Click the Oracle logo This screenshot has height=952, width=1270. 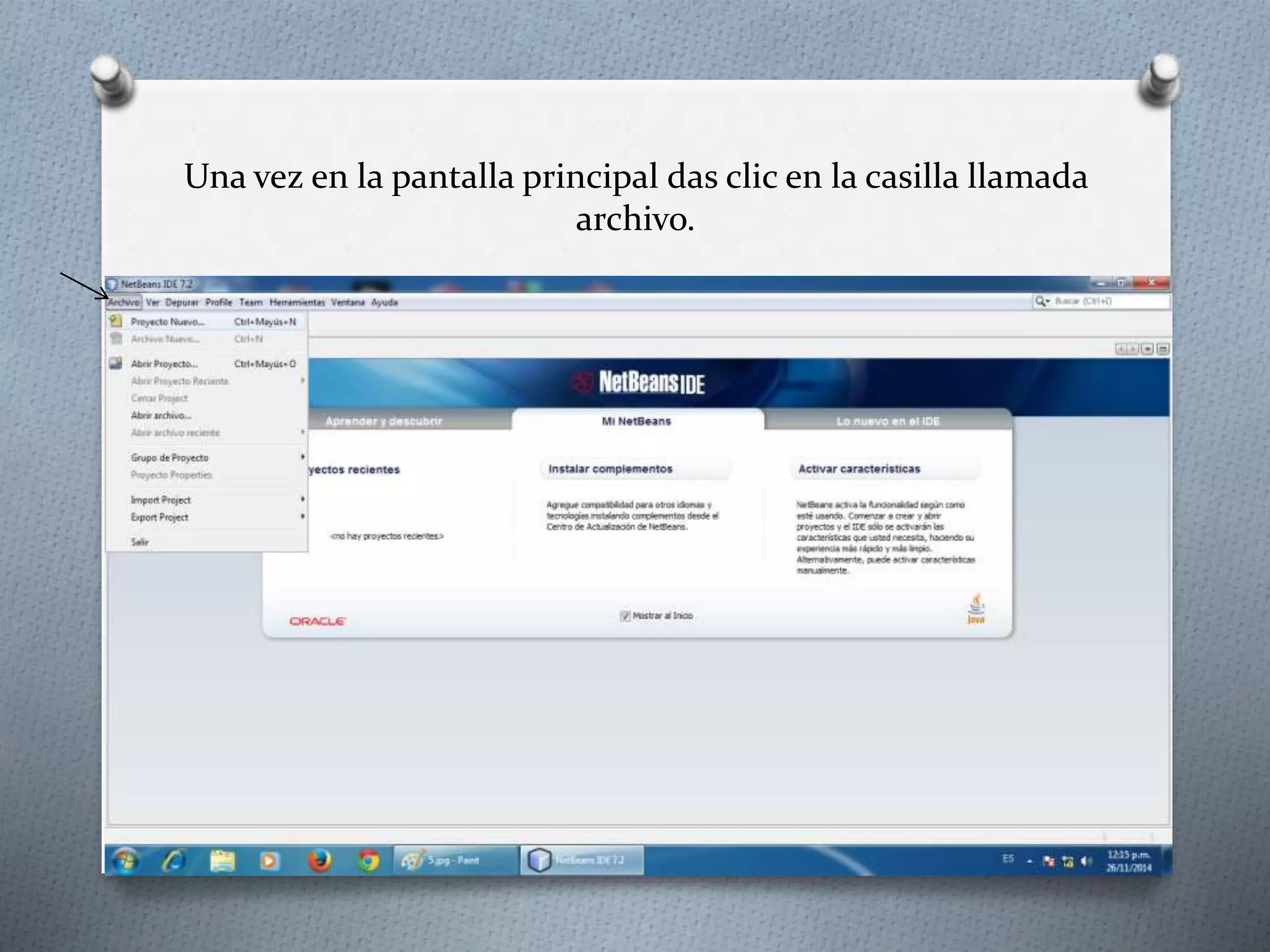(x=317, y=621)
